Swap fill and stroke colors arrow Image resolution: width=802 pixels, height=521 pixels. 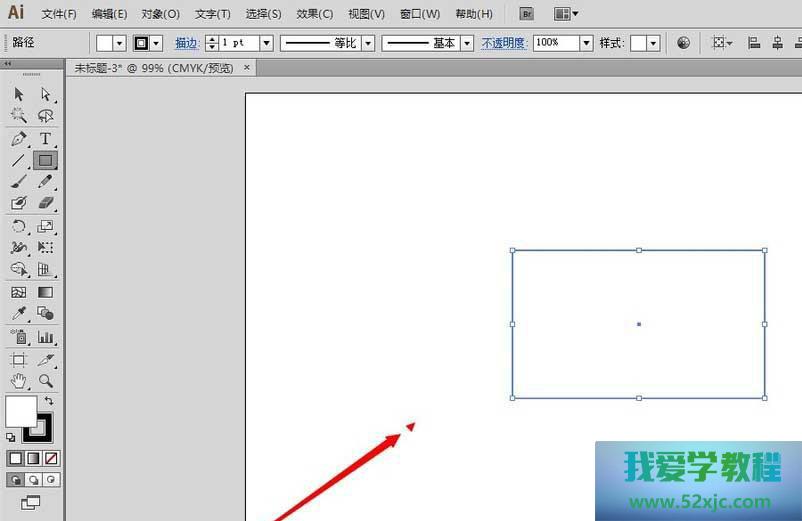pos(49,401)
